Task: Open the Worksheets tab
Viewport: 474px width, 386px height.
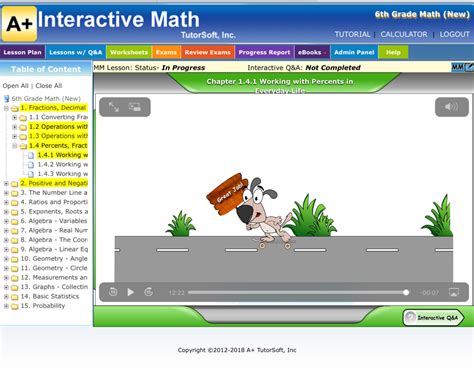Action: point(129,52)
